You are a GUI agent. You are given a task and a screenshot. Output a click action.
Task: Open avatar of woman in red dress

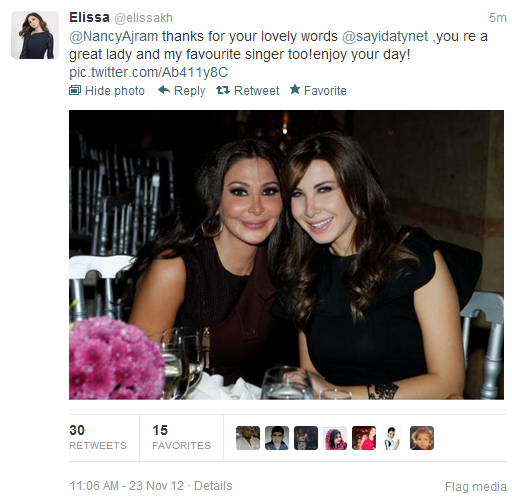click(364, 438)
